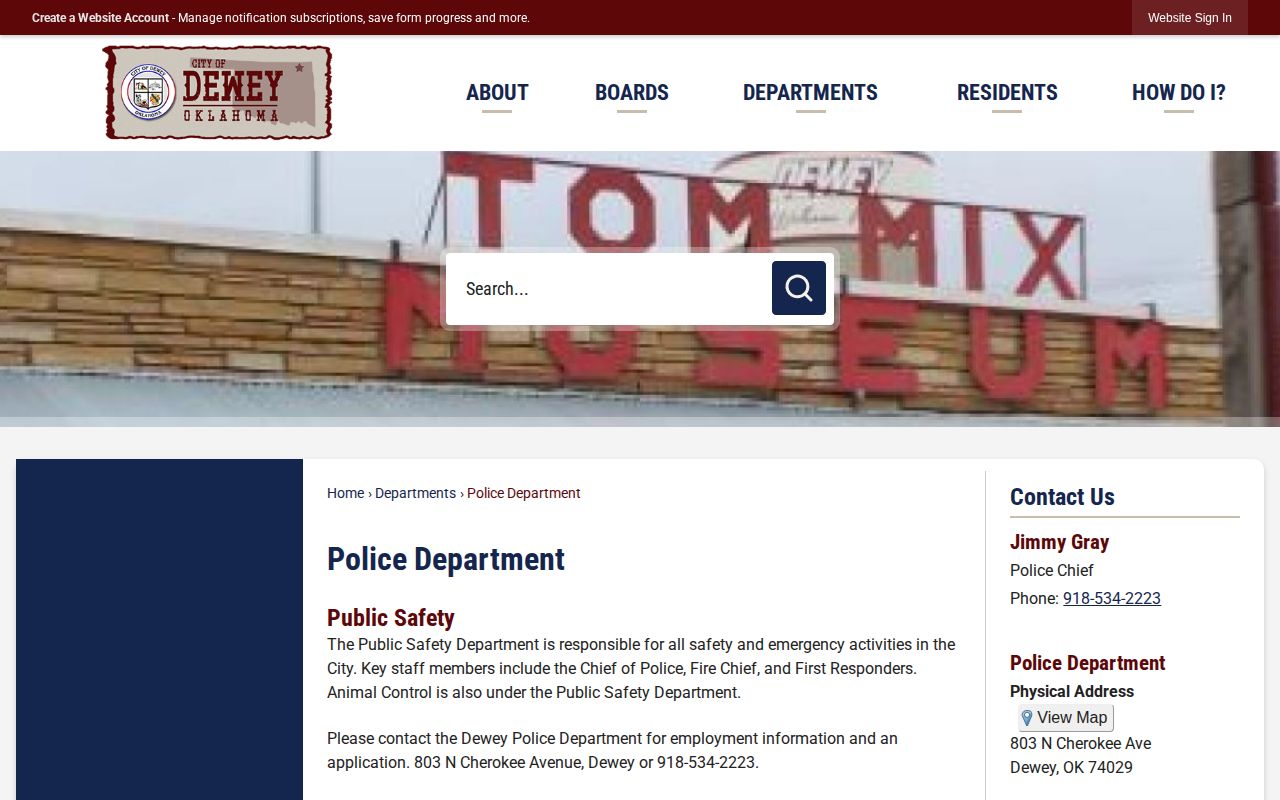Screen dimensions: 1280x800
Task: Open the Departments navigation menu
Action: pyautogui.click(x=810, y=93)
